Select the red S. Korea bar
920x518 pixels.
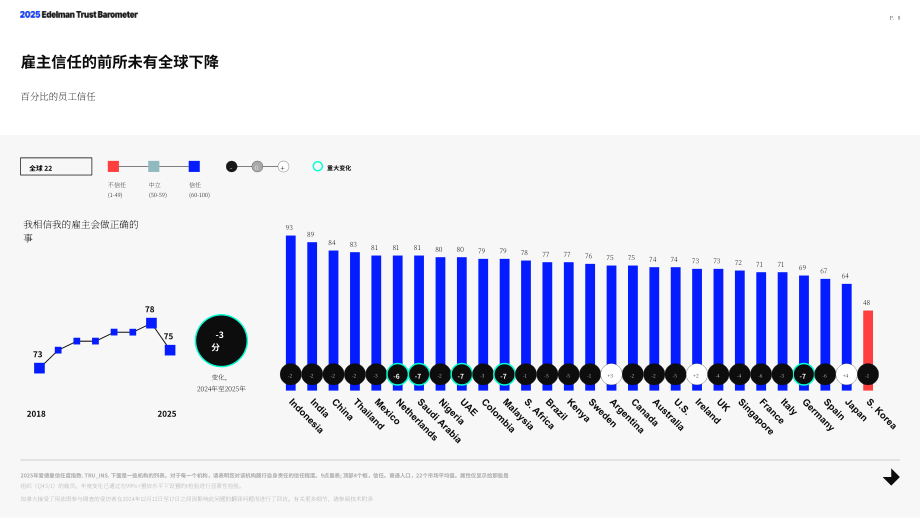[868, 350]
